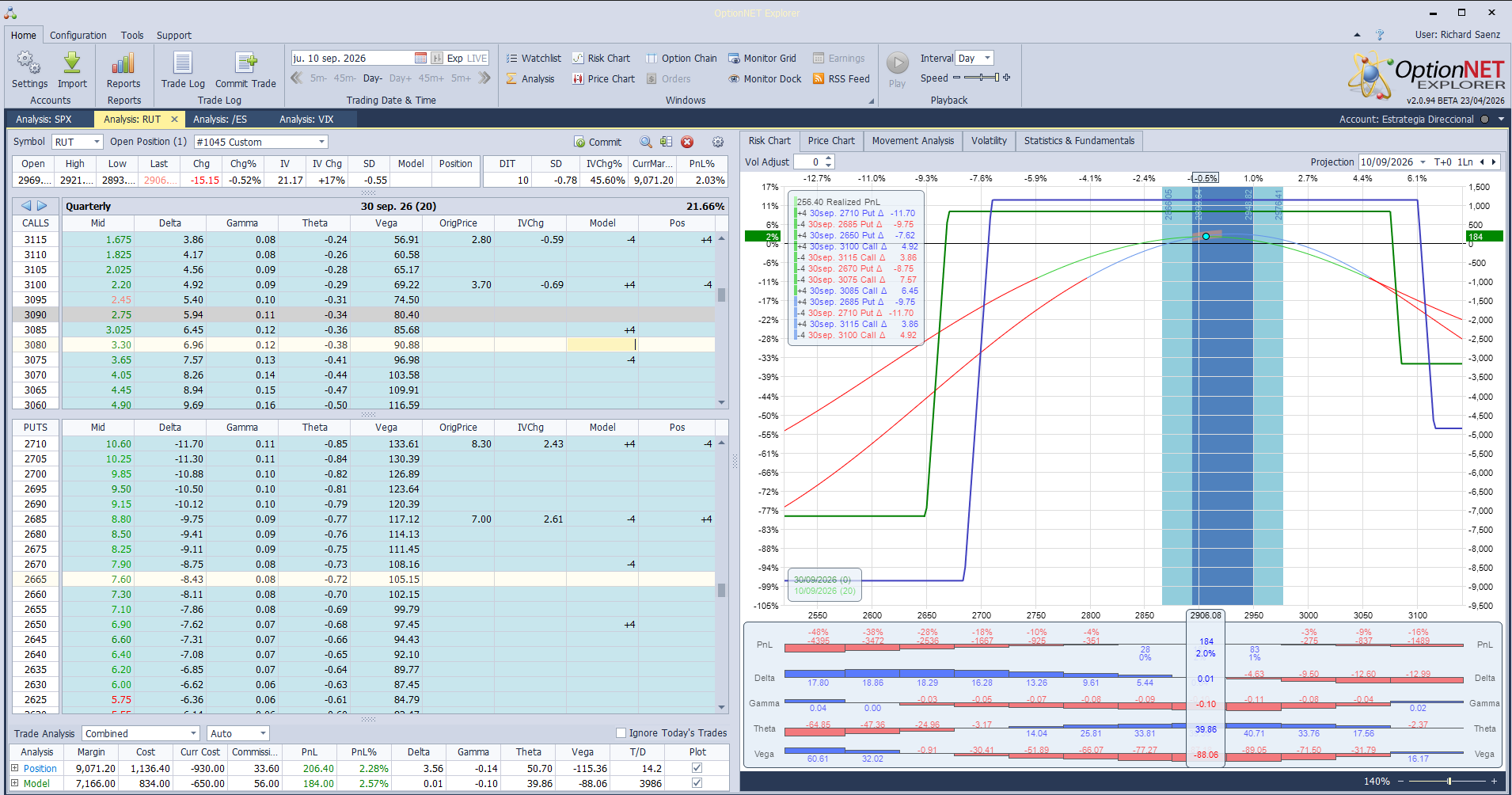Step the trading time backward with double-left arrows
Viewport: 1512px width, 795px height.
point(297,78)
